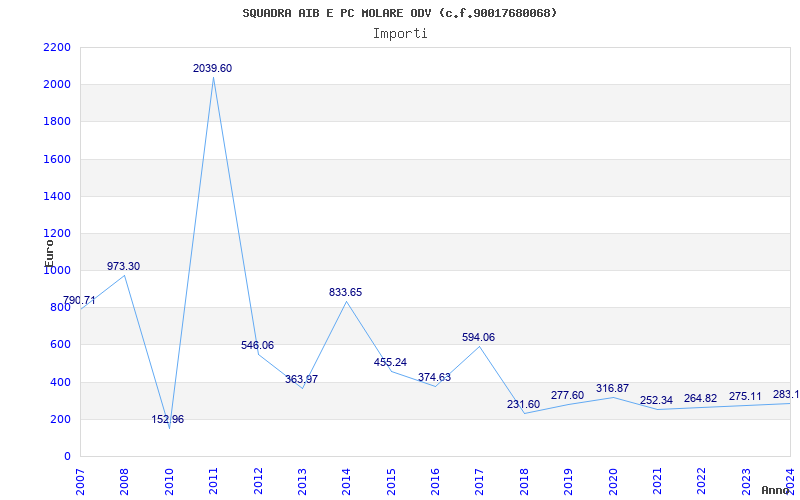Select the 790.71 data label
800x500 pixels.
(79, 301)
